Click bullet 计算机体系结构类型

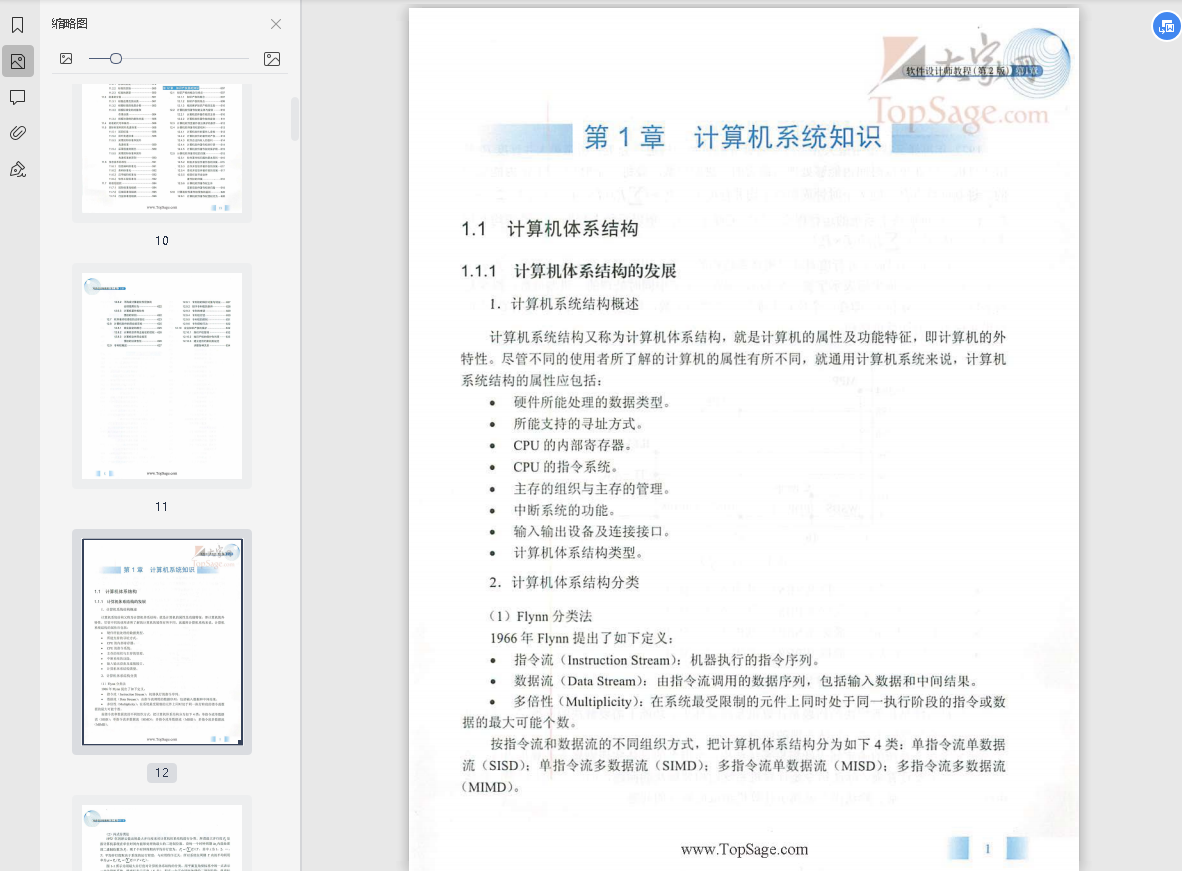pos(578,553)
